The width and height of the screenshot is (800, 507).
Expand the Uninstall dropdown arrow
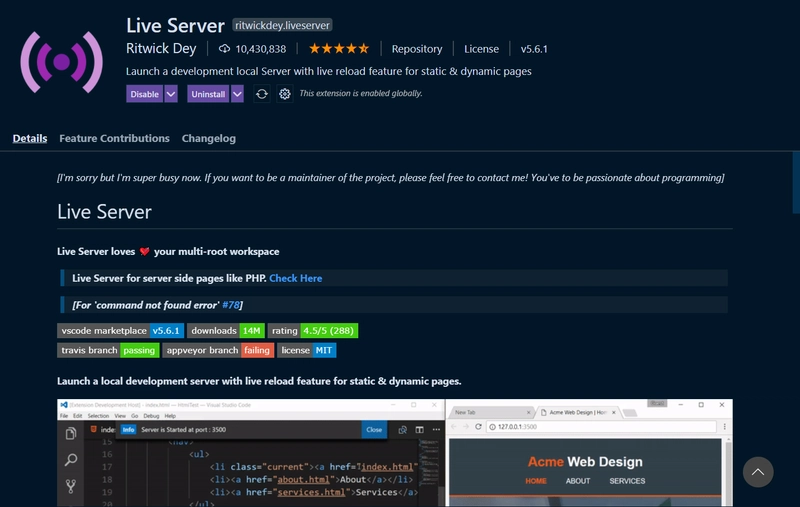tap(237, 94)
